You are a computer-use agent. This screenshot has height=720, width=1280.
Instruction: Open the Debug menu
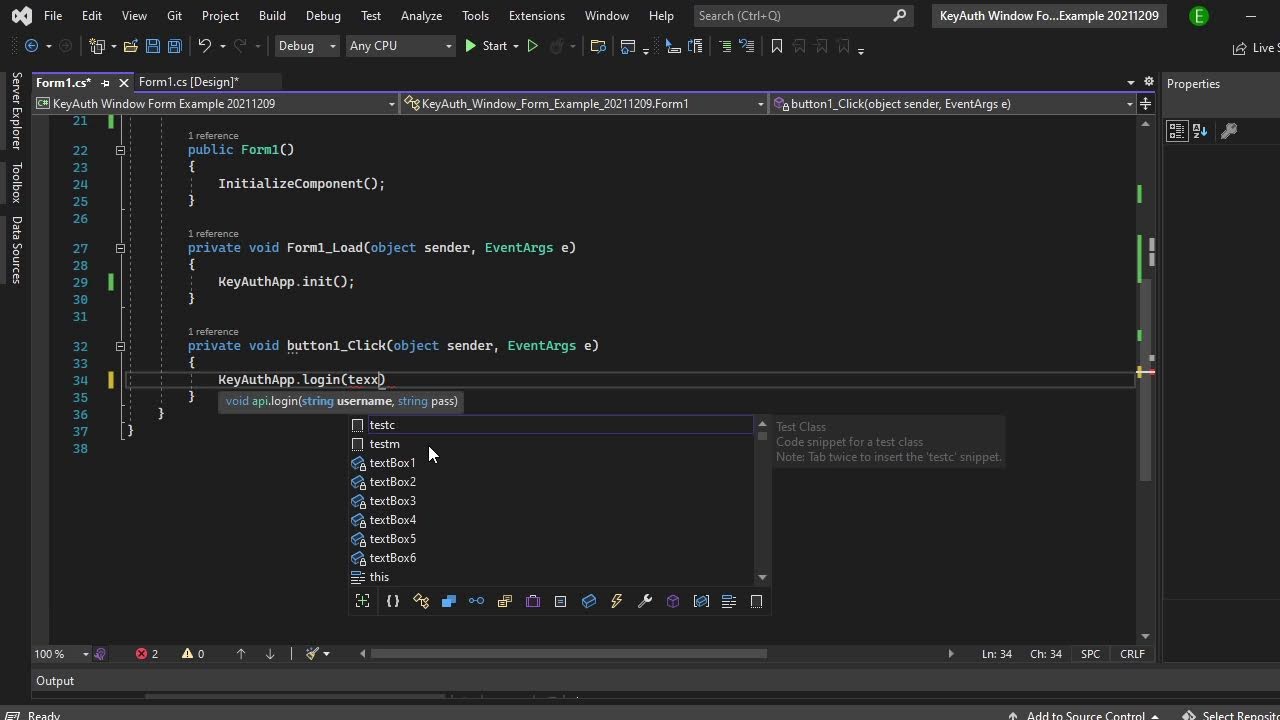(323, 16)
